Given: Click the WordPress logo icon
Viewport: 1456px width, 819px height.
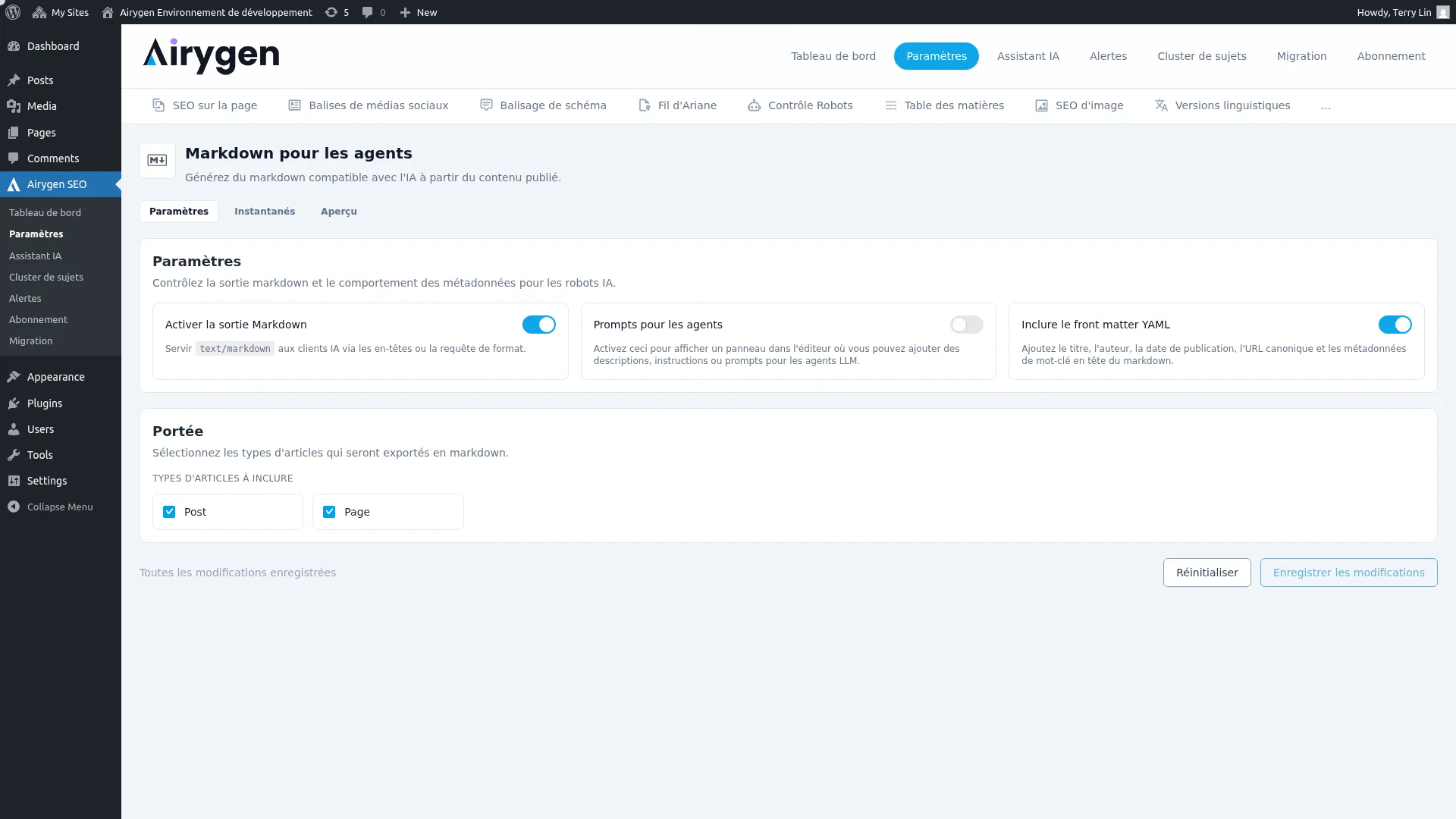Looking at the screenshot, I should click(13, 12).
